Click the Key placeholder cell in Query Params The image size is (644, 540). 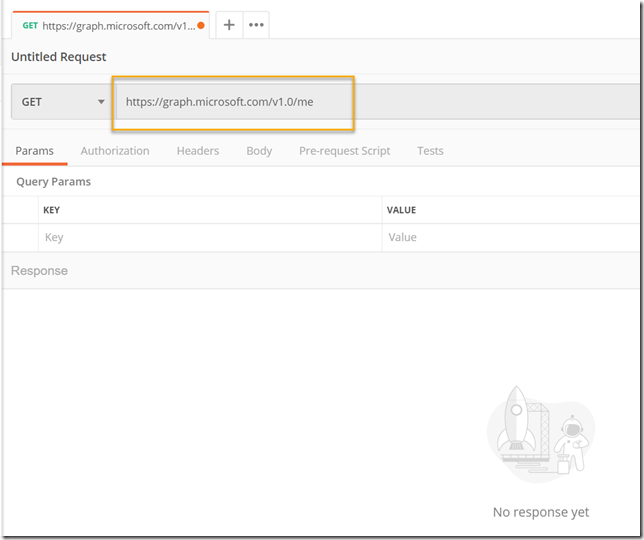[210, 237]
